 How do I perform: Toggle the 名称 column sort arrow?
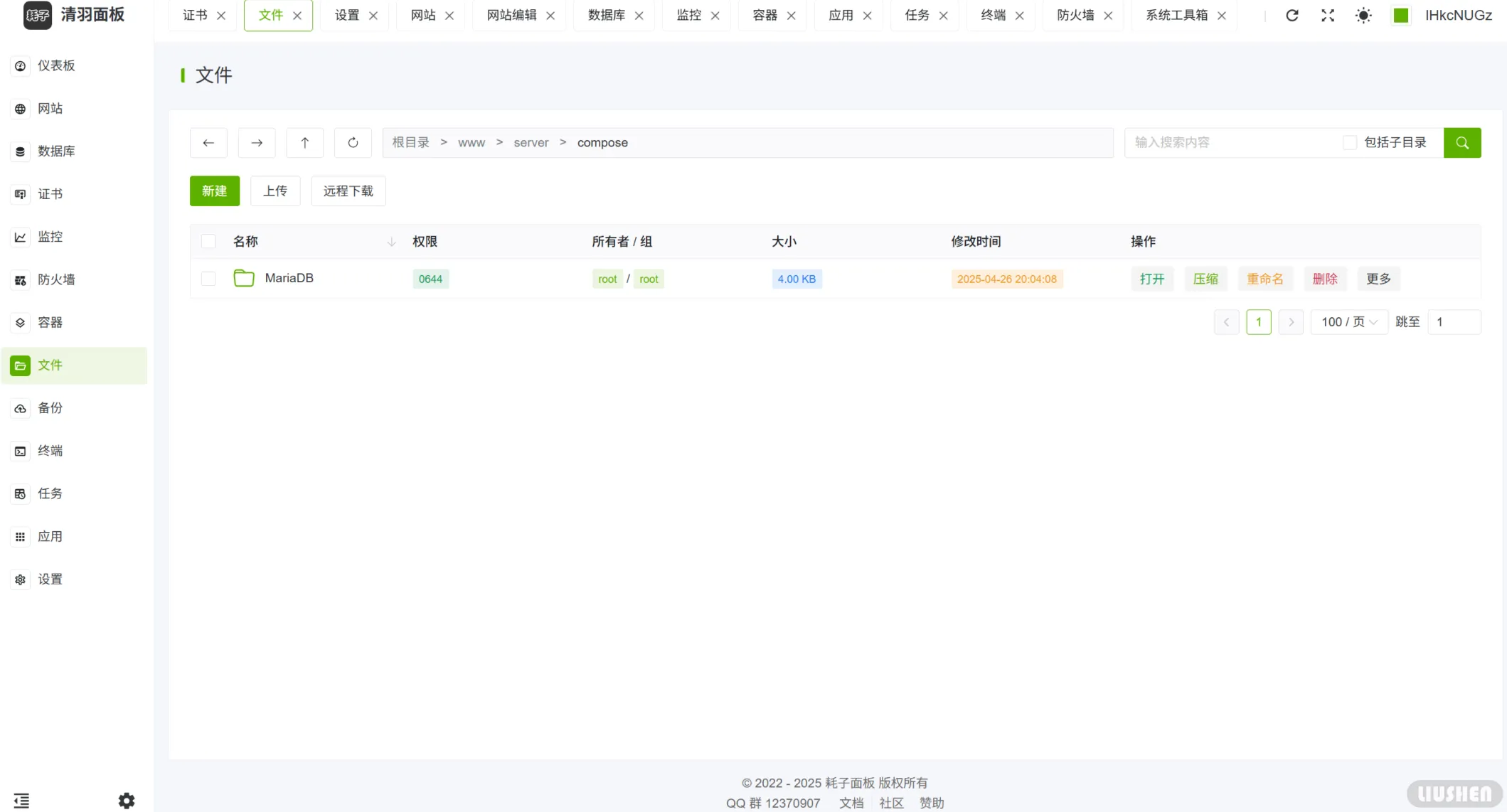coord(391,242)
